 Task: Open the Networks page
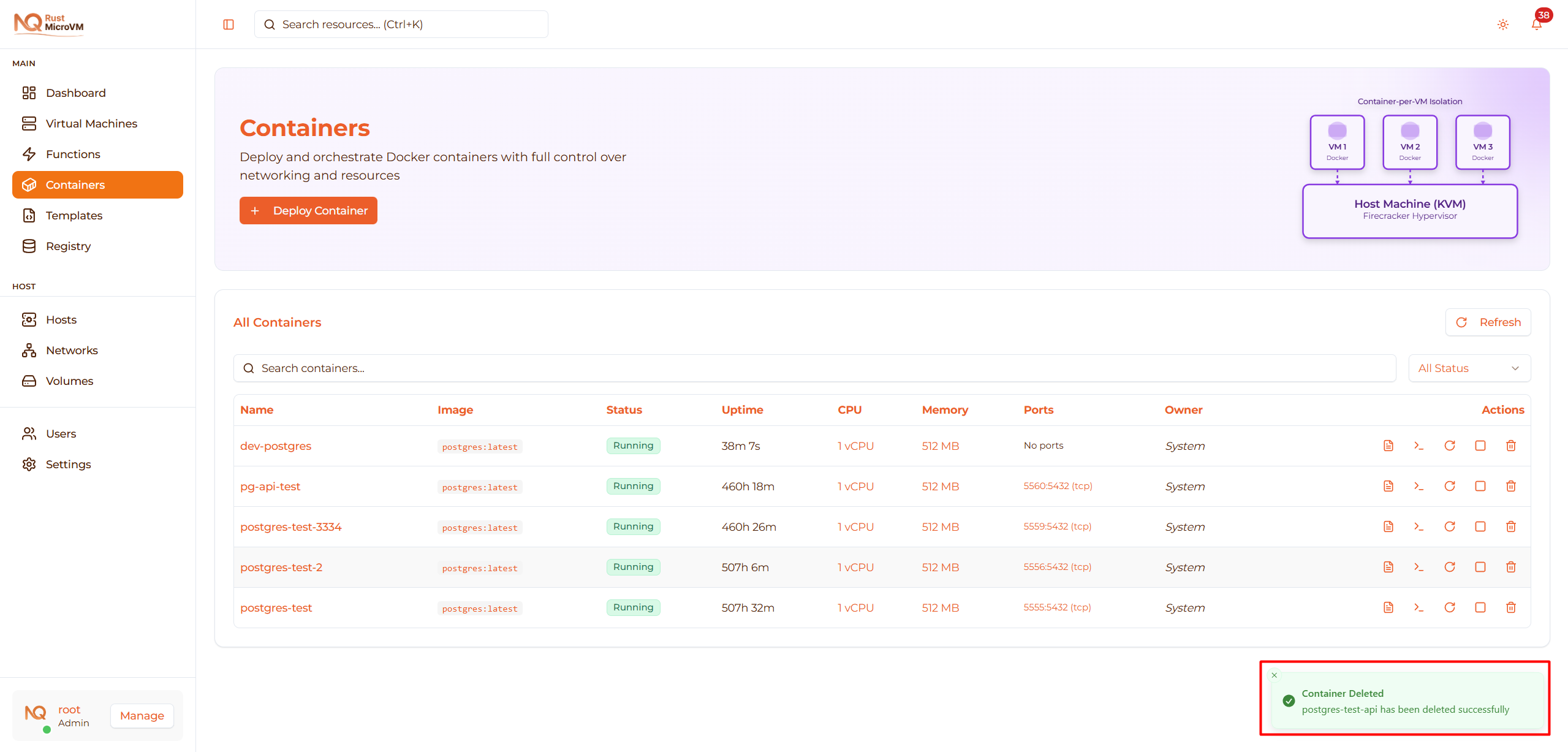pos(72,351)
